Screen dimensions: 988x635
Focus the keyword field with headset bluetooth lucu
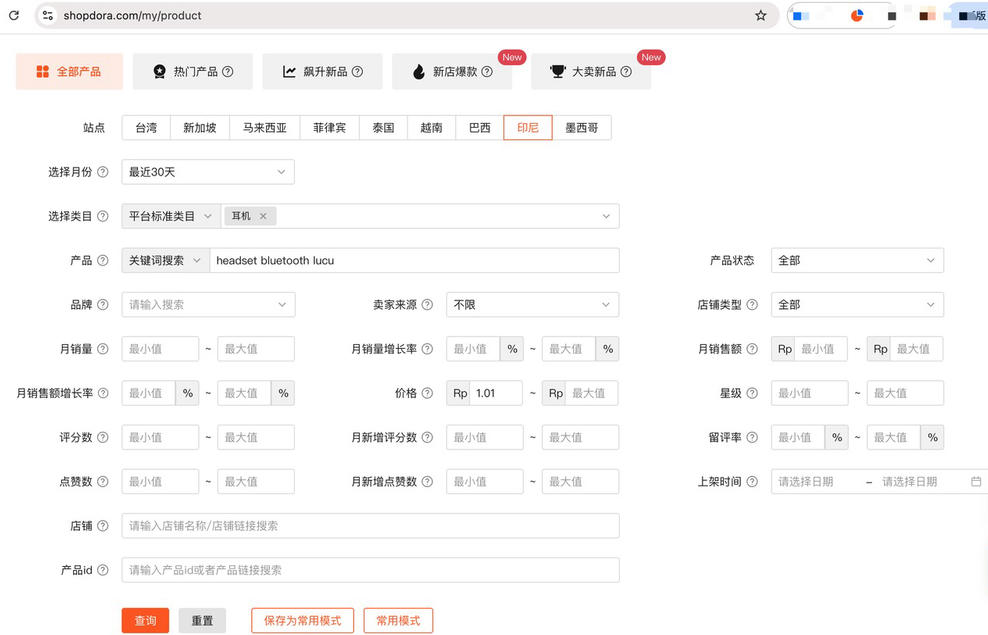coord(414,260)
